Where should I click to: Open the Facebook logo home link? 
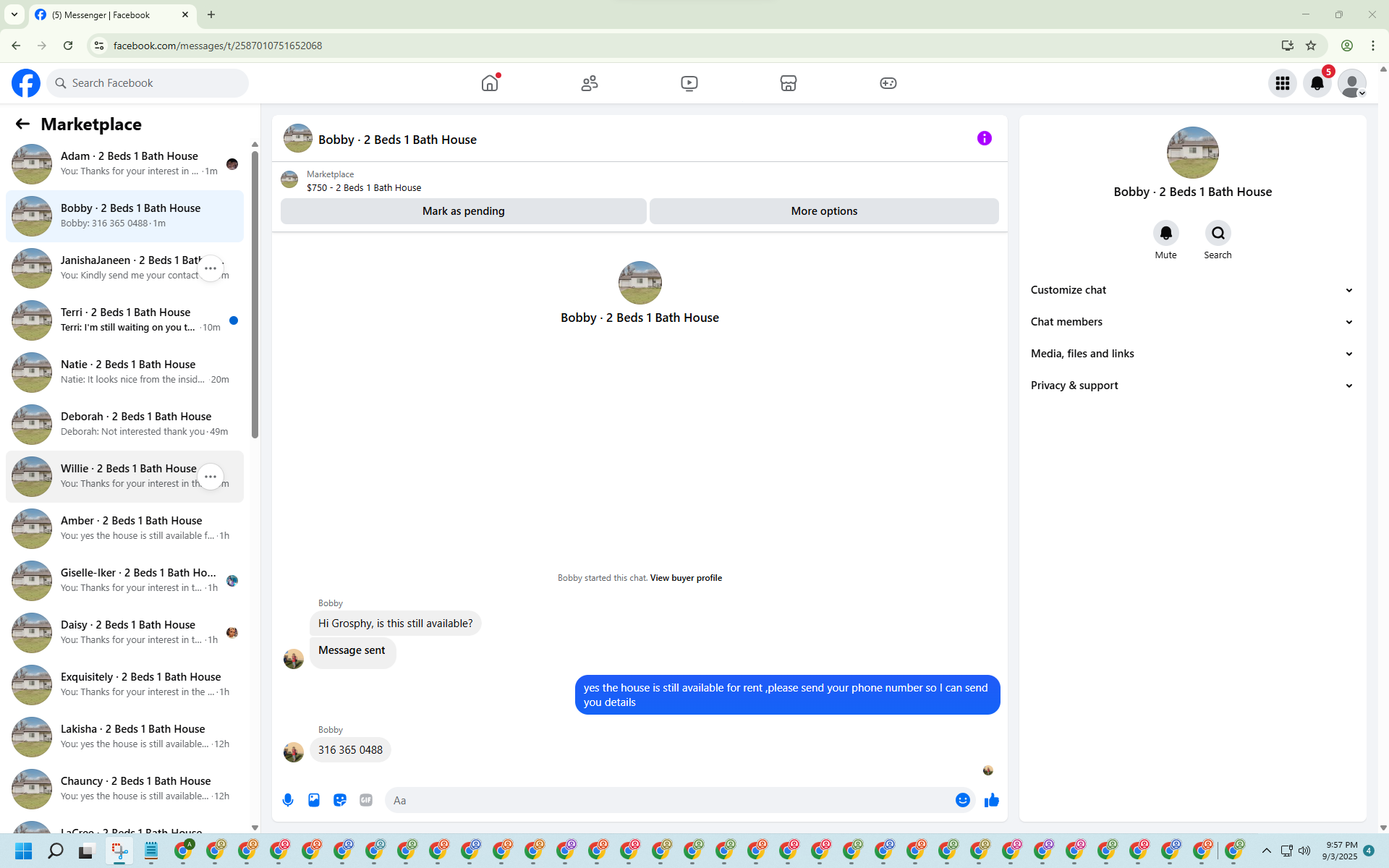click(26, 83)
